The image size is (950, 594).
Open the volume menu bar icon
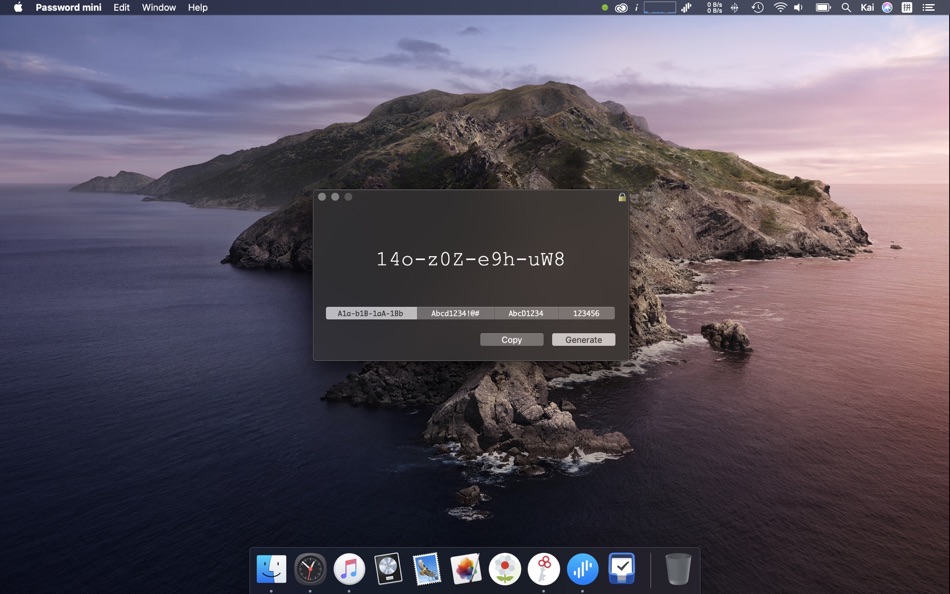(x=799, y=8)
